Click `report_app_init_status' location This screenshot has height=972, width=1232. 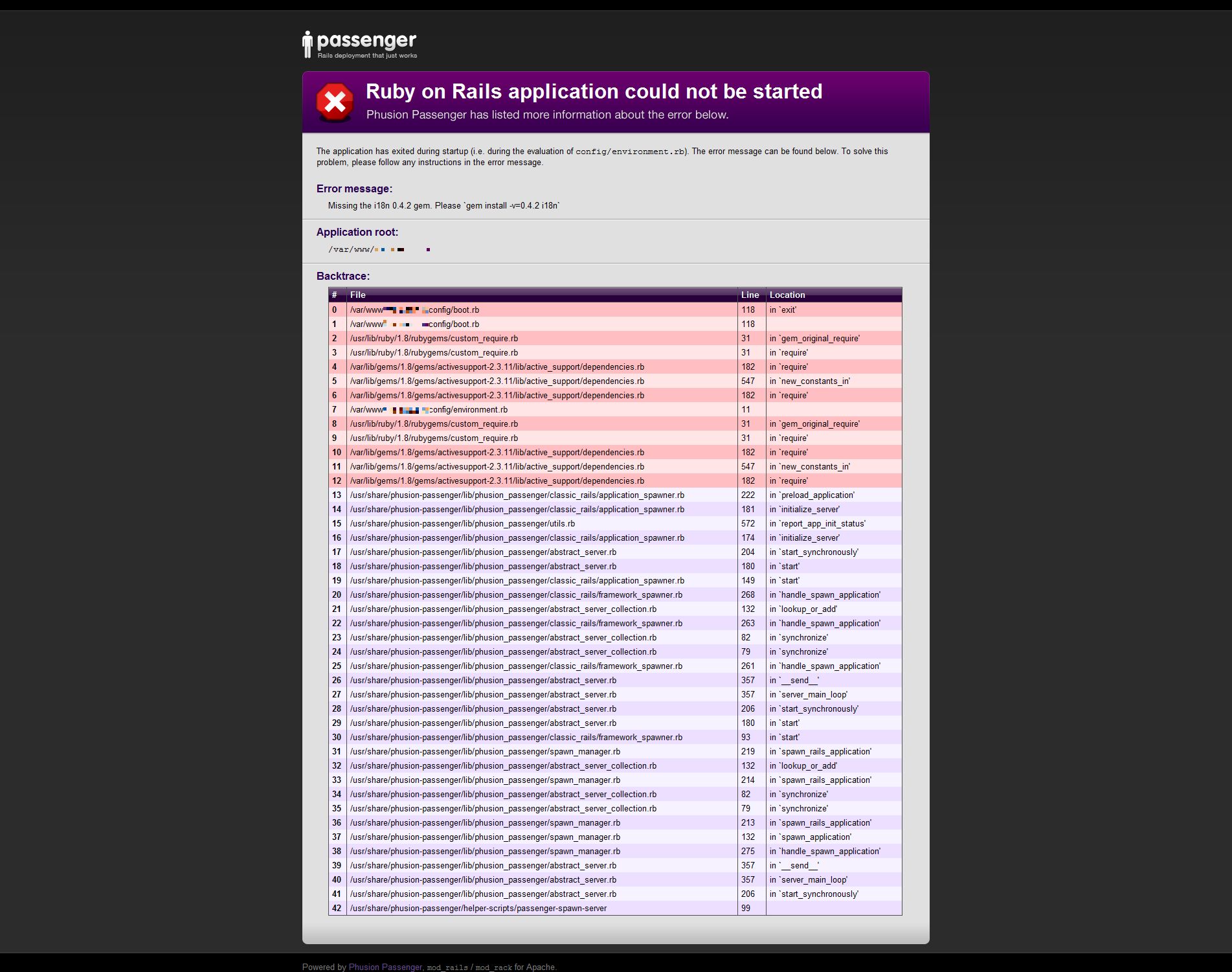tap(817, 523)
